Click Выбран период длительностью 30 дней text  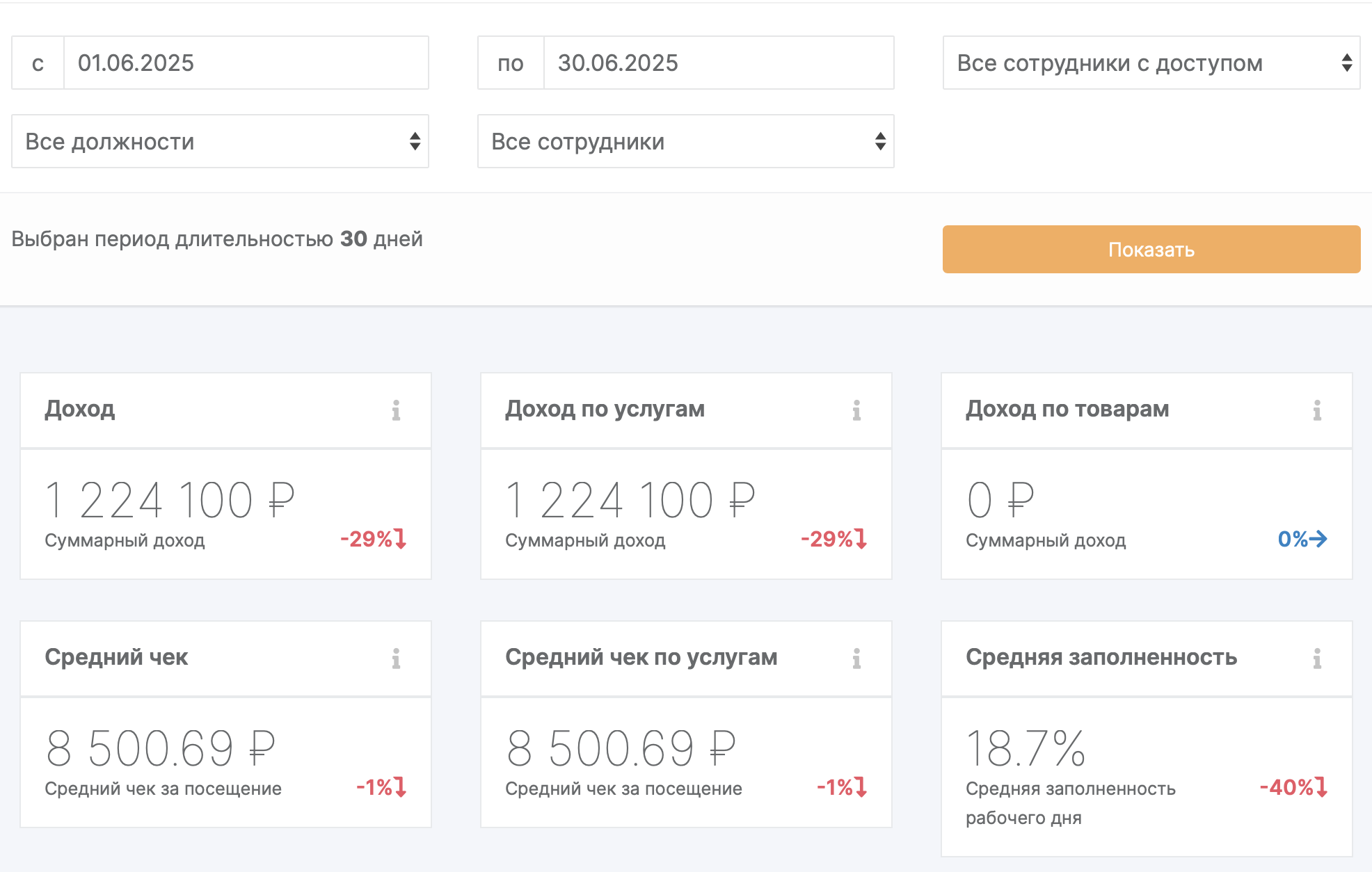coord(217,239)
